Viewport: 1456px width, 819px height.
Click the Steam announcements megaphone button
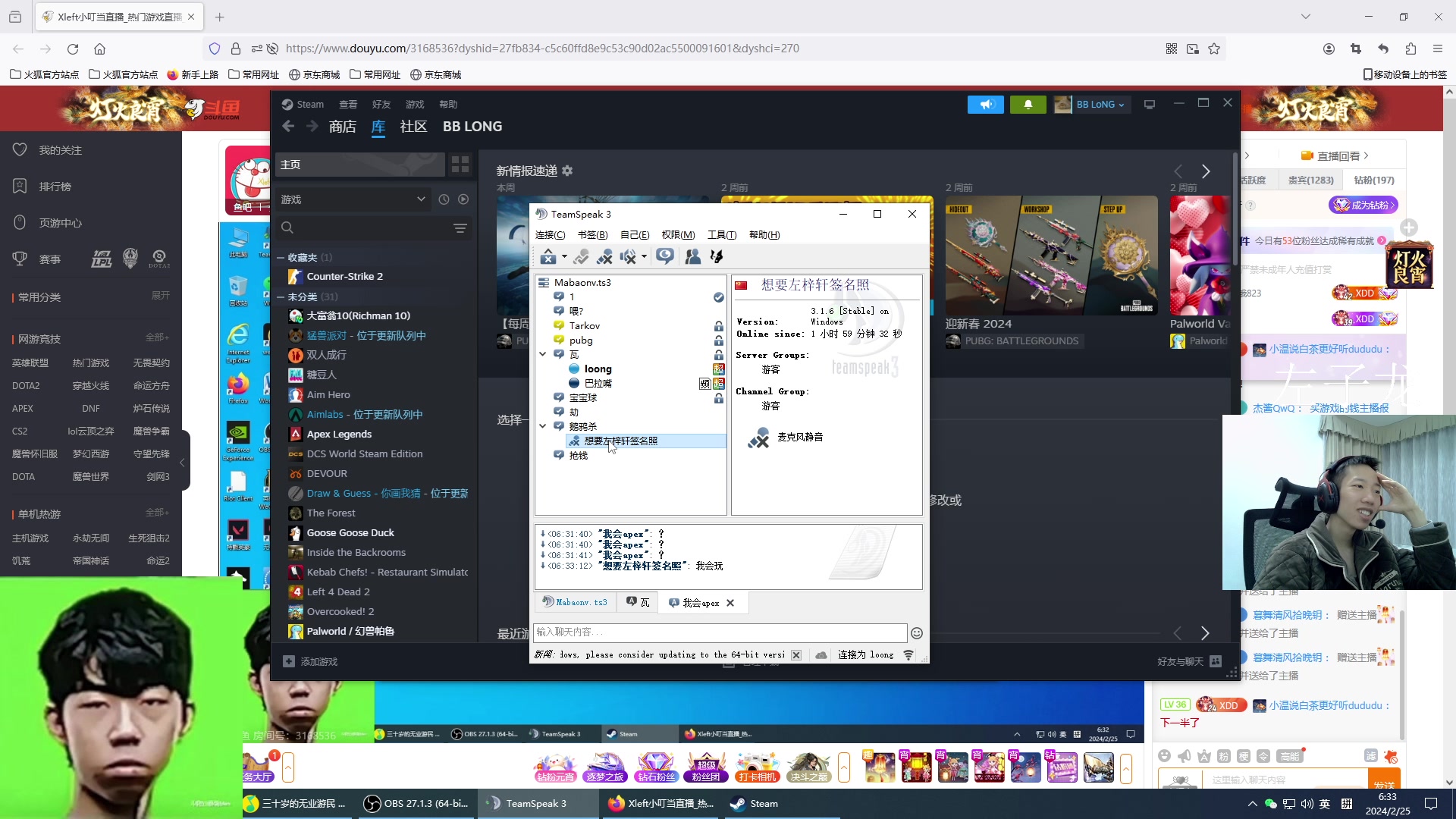[x=986, y=105]
